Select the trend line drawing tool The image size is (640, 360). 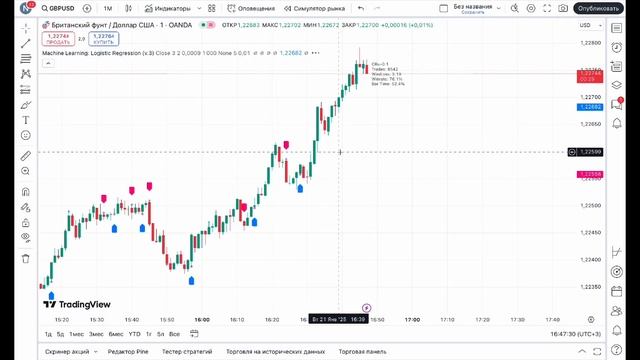point(26,43)
